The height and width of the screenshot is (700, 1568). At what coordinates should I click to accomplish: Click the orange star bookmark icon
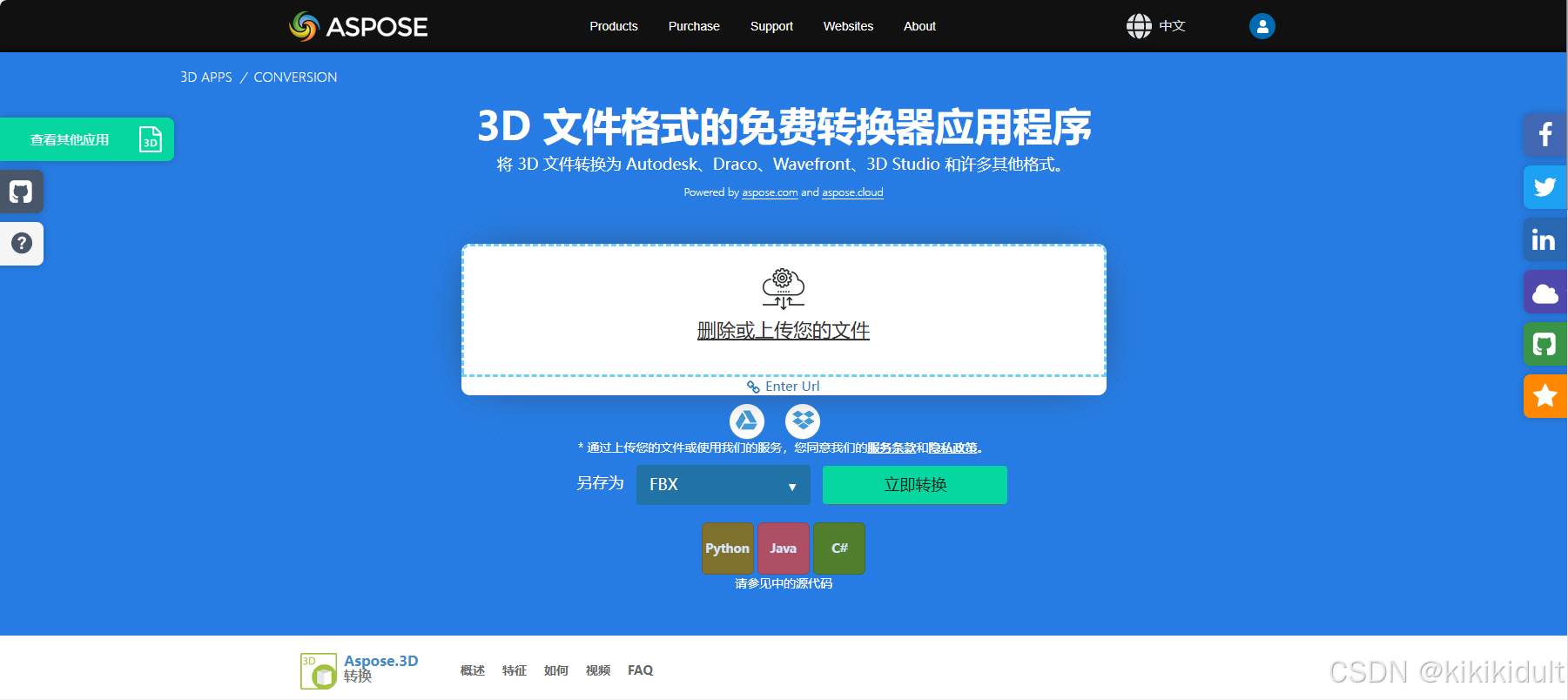[1545, 396]
